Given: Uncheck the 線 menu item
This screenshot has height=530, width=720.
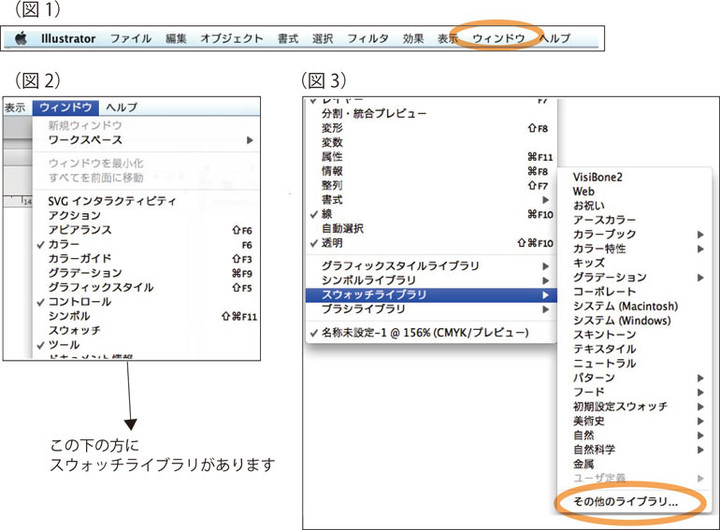Looking at the screenshot, I should click(x=431, y=214).
